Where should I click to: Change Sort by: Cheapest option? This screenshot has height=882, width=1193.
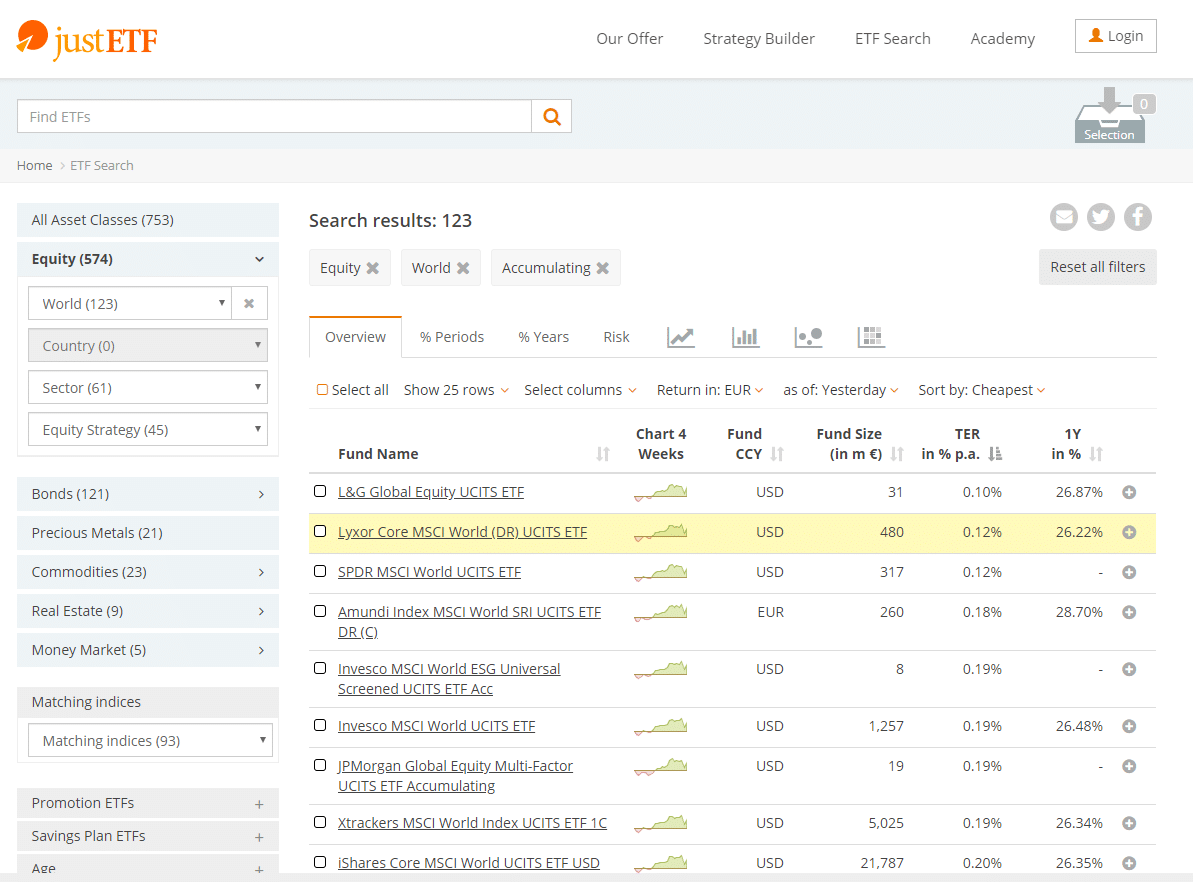(981, 390)
